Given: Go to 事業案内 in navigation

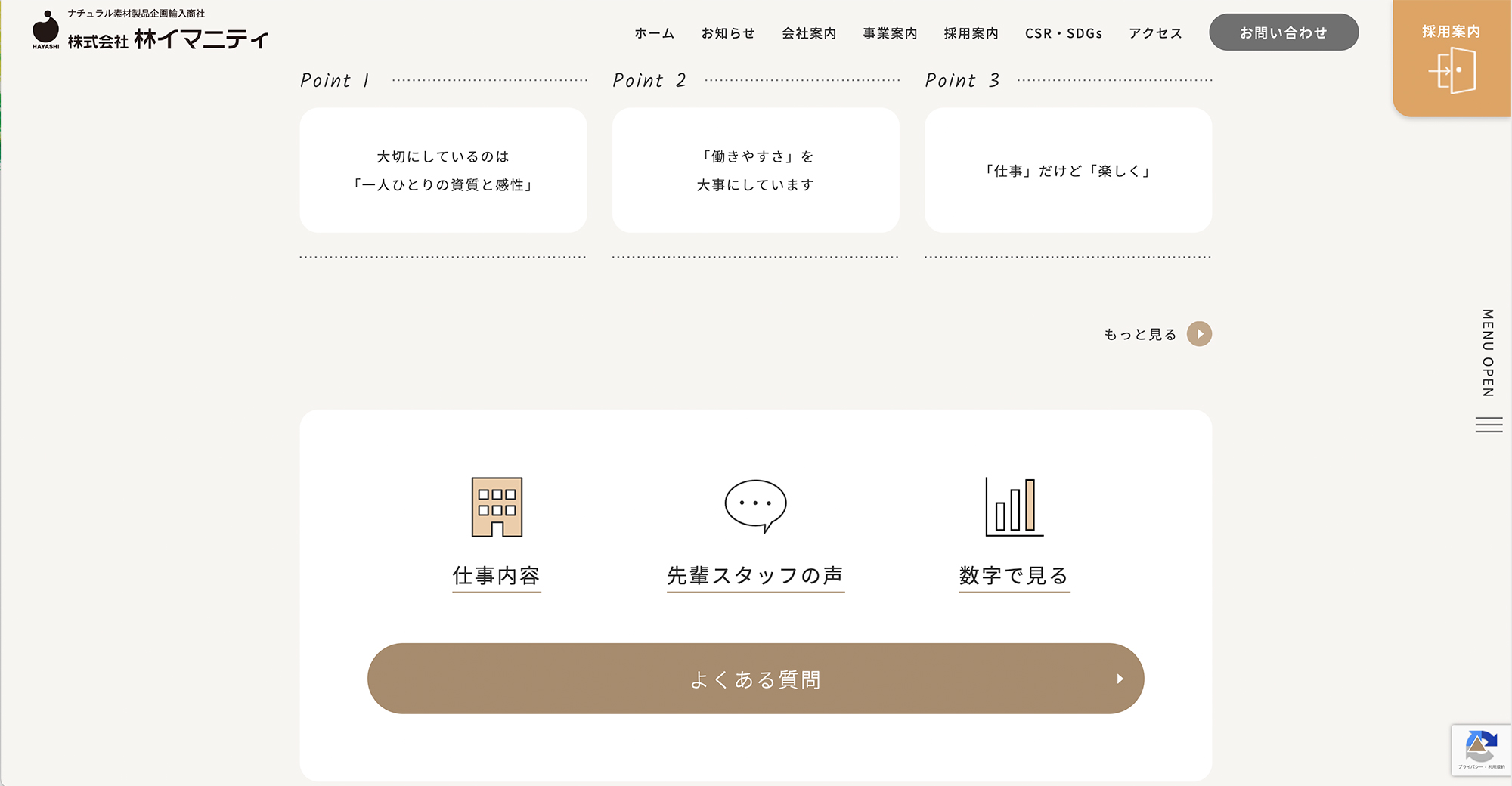Looking at the screenshot, I should tap(890, 33).
